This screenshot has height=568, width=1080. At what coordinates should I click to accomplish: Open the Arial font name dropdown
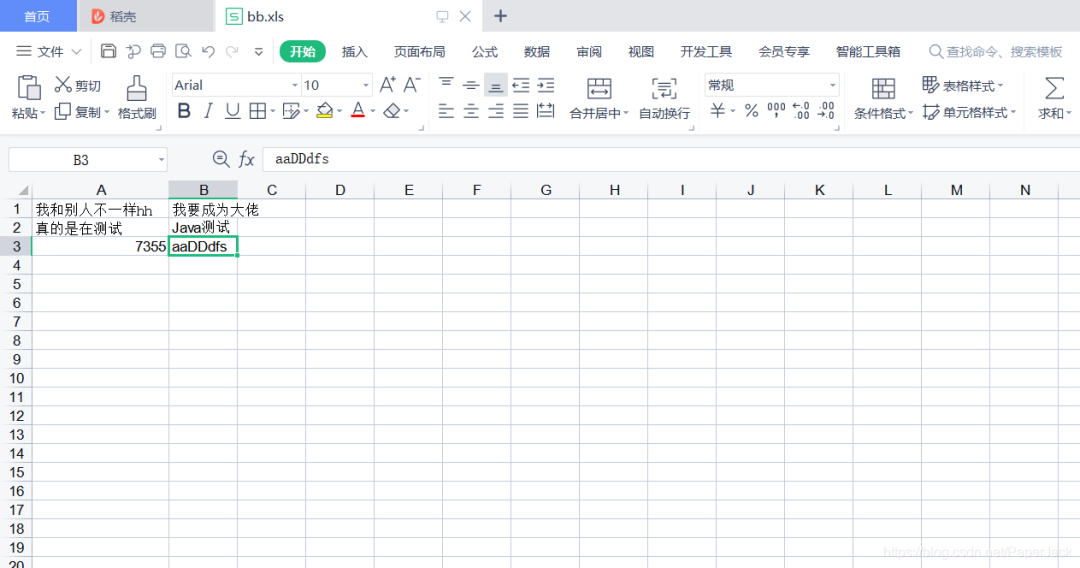tap(295, 85)
